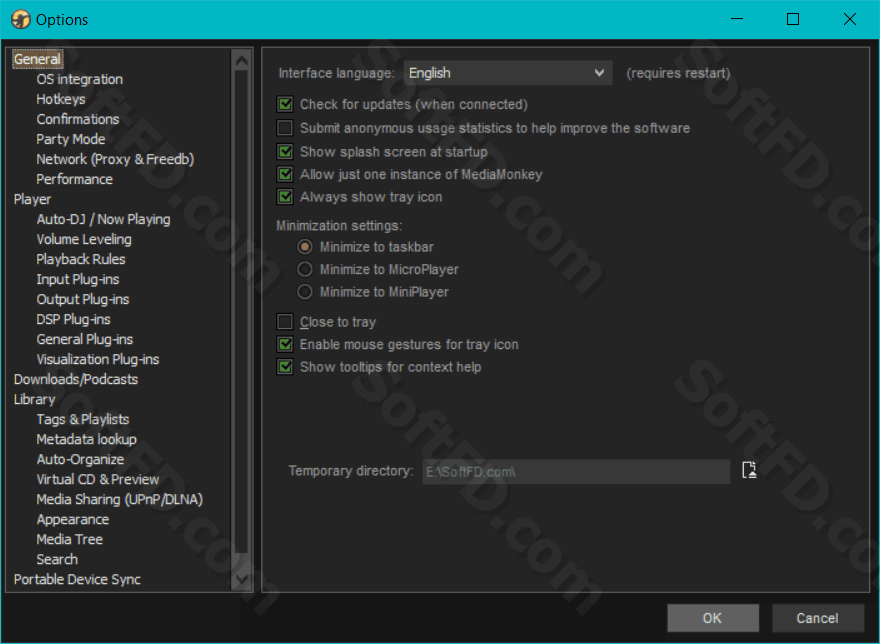
Task: Open Portable Device Sync settings
Action: 77,579
